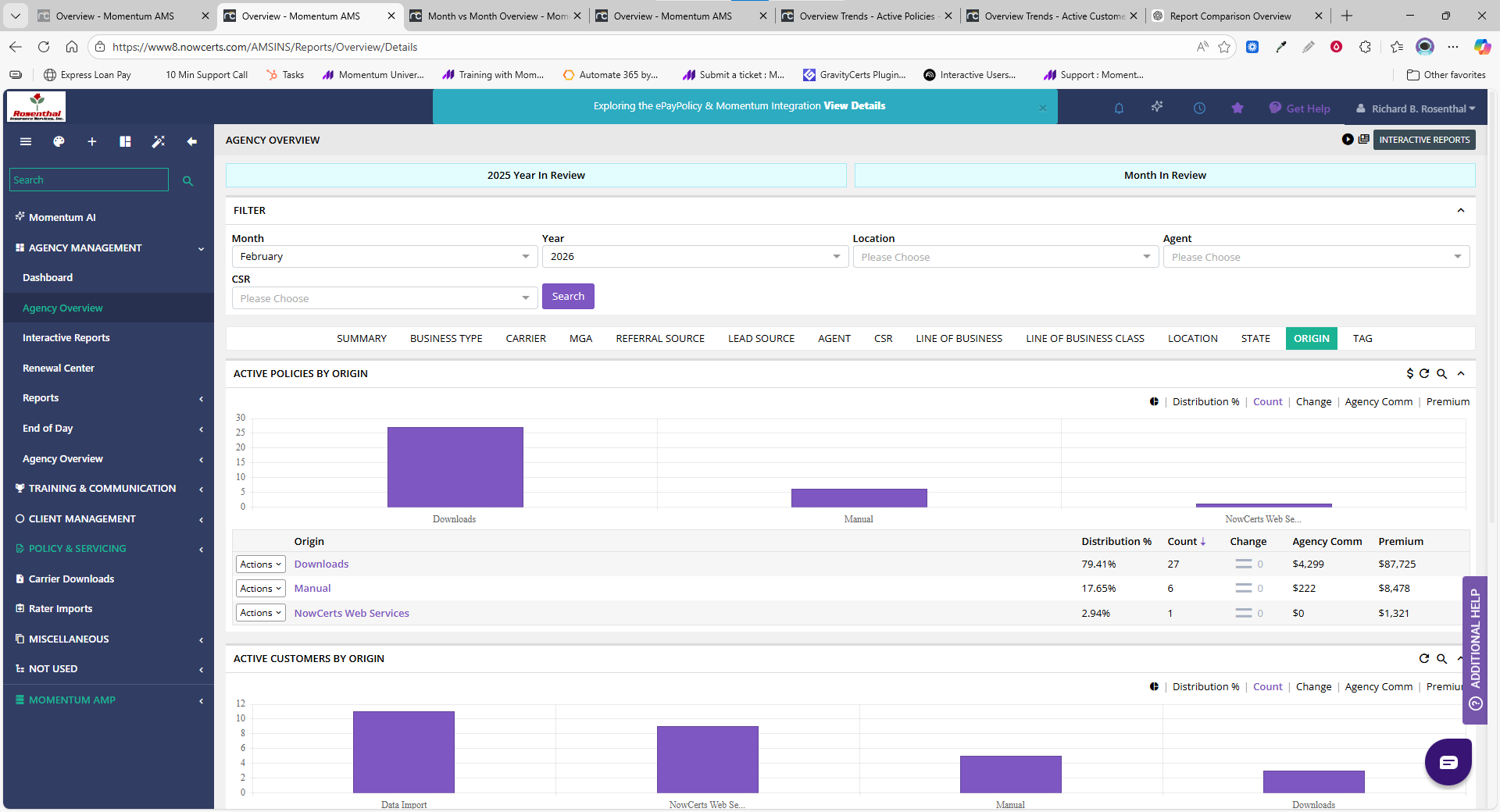The width and height of the screenshot is (1500, 812).
Task: Open the chat support bubble
Action: [1448, 762]
